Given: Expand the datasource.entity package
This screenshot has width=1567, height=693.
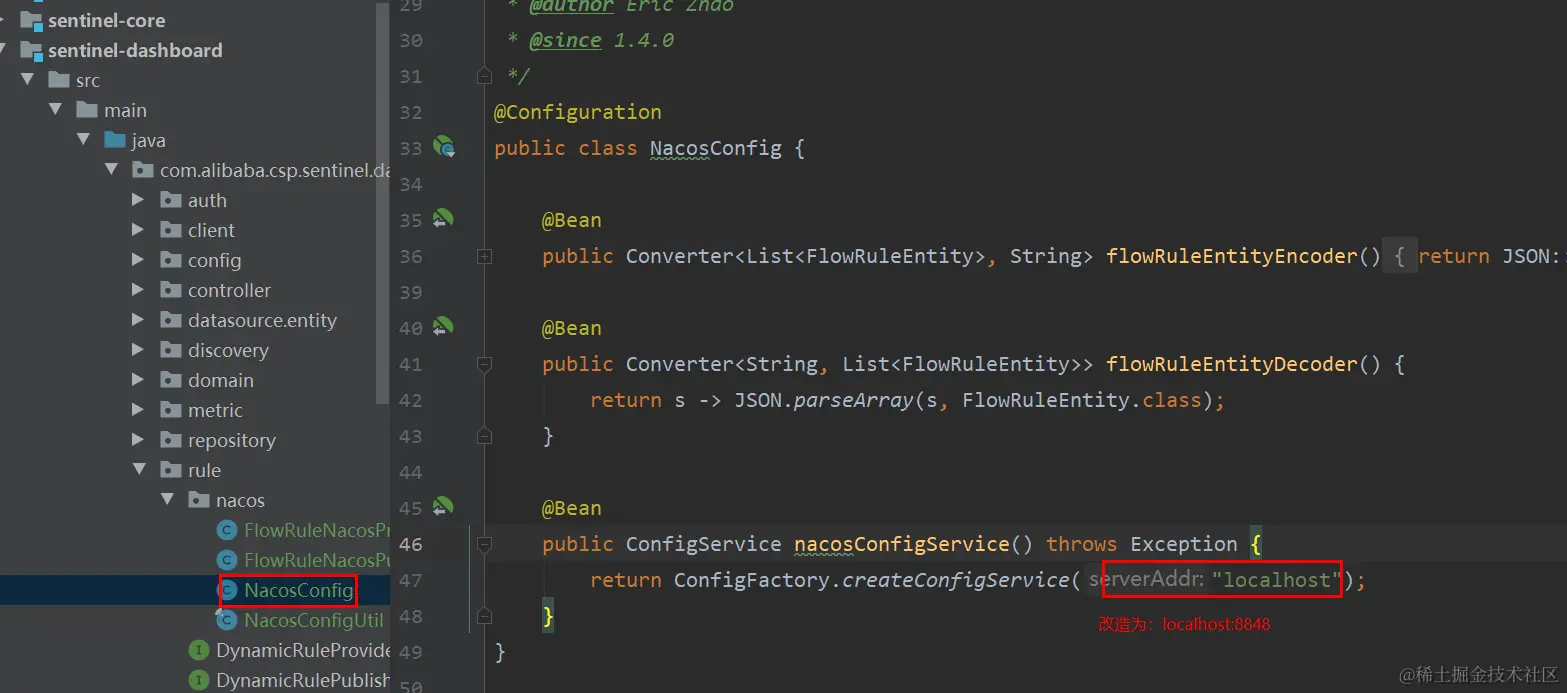Looking at the screenshot, I should (138, 320).
